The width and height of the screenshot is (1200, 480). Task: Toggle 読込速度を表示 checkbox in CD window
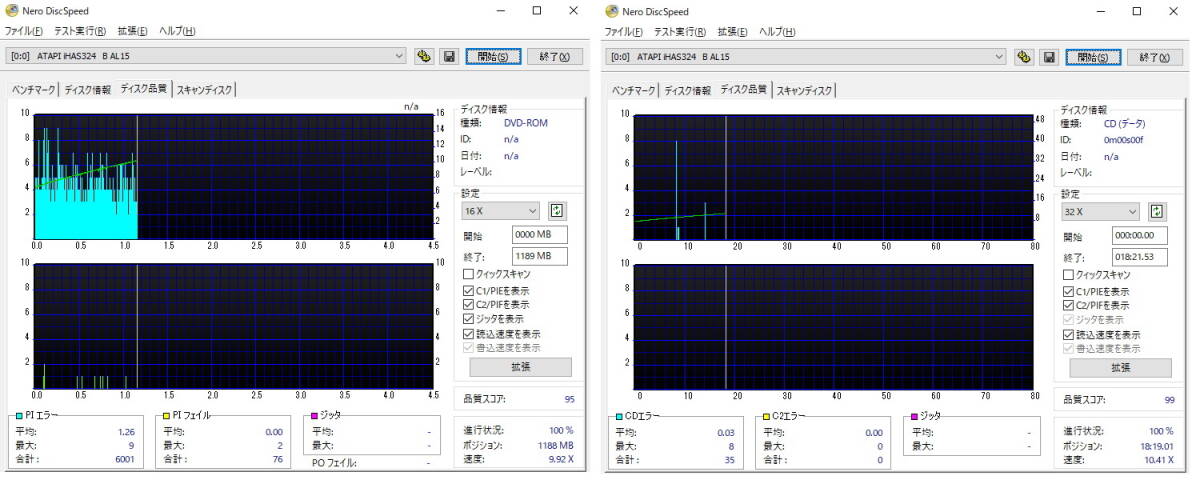[x=1068, y=334]
